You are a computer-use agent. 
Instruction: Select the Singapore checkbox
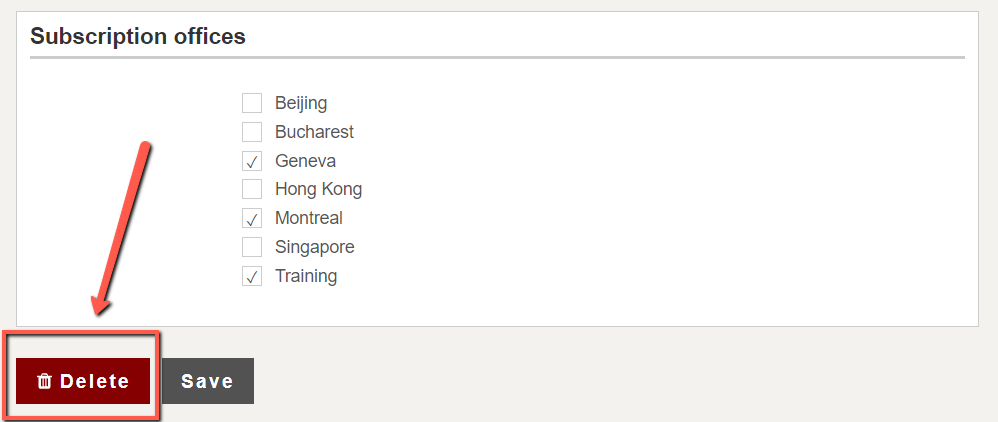point(252,247)
